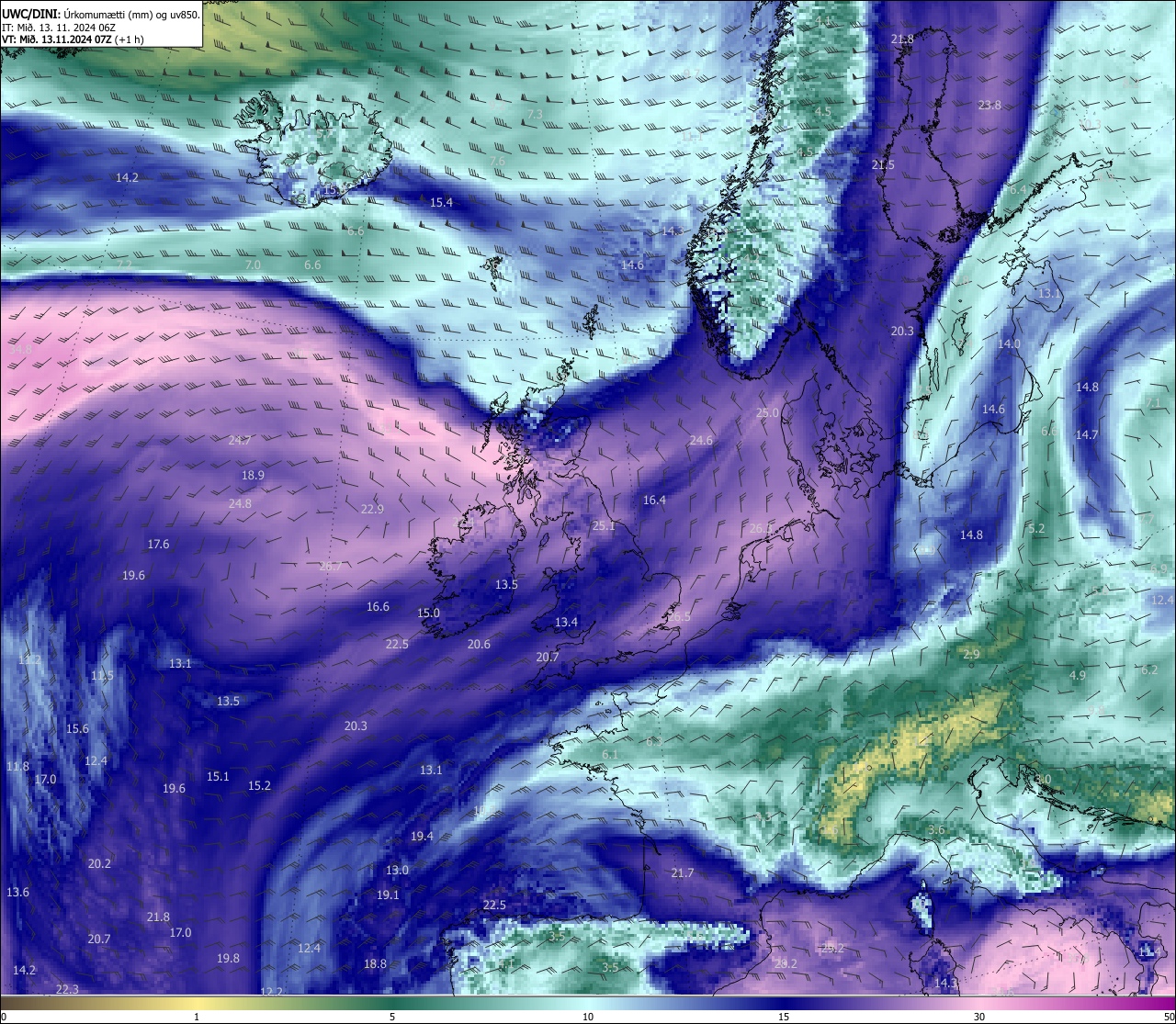The image size is (1176, 1024).
Task: Click the 15 label on the color scale
Action: [x=784, y=1017]
